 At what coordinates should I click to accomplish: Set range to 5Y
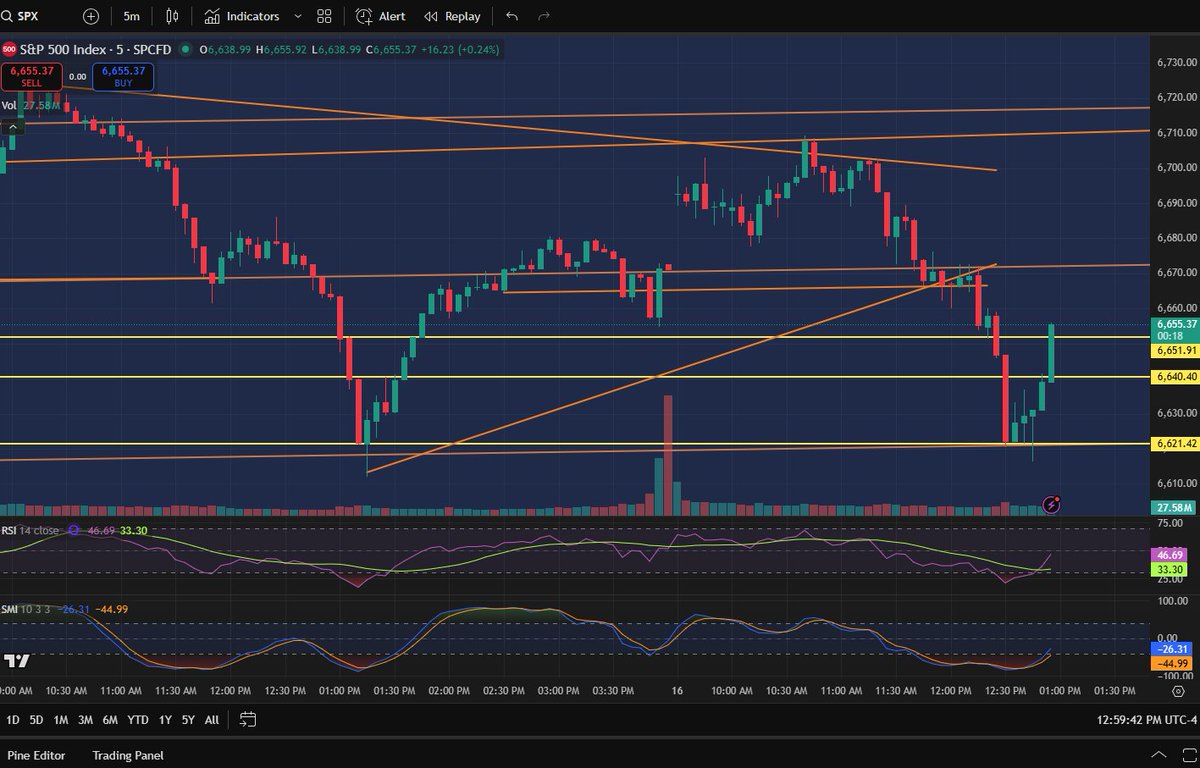pyautogui.click(x=188, y=719)
